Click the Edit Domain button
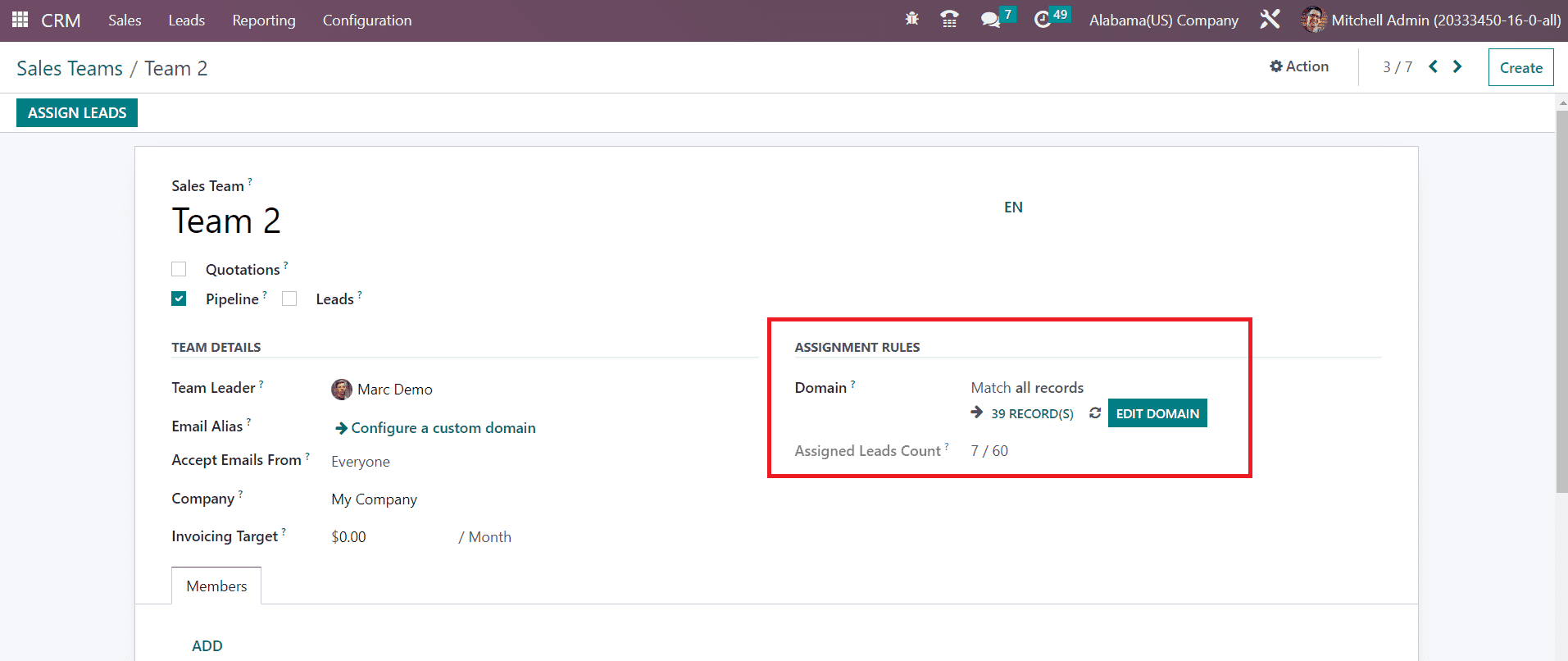 coord(1157,413)
